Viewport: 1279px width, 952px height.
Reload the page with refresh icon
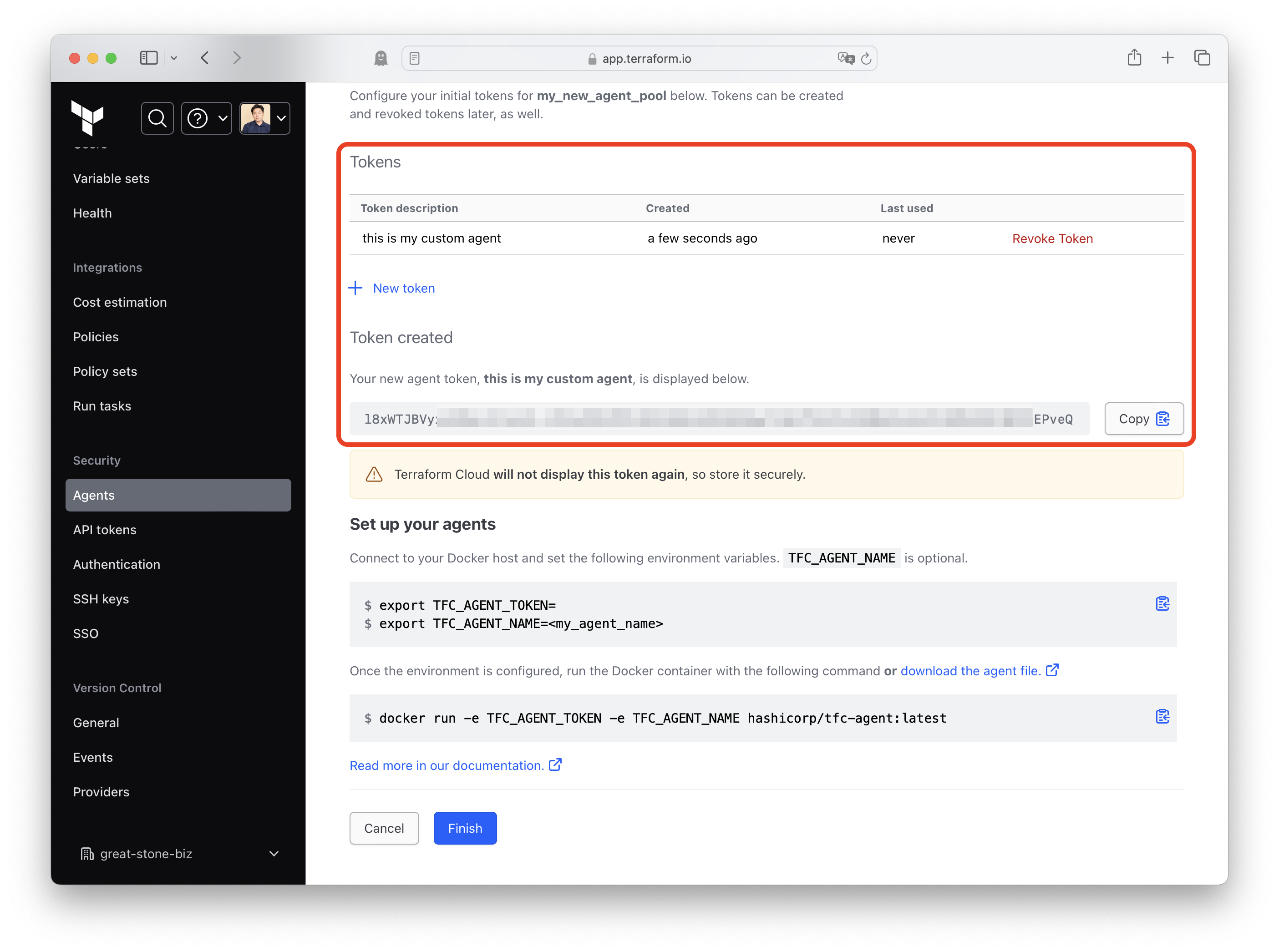pos(866,58)
